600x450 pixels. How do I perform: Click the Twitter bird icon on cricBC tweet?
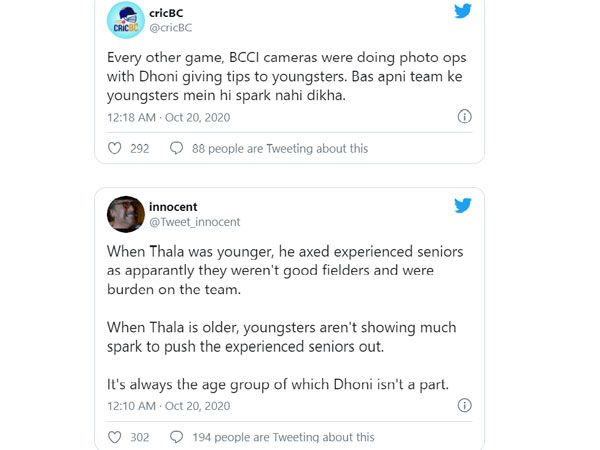click(x=463, y=12)
